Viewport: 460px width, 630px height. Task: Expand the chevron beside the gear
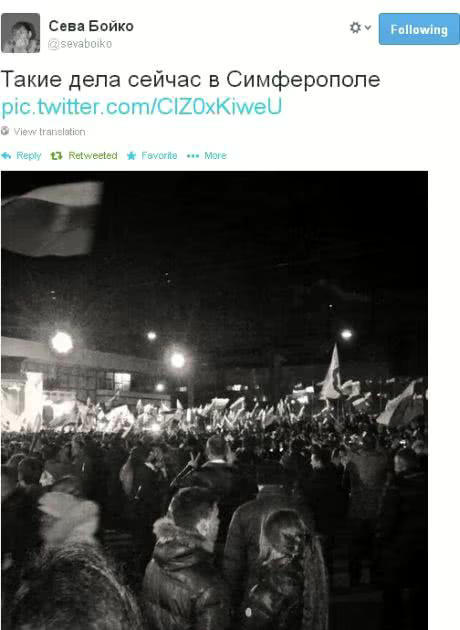[368, 28]
